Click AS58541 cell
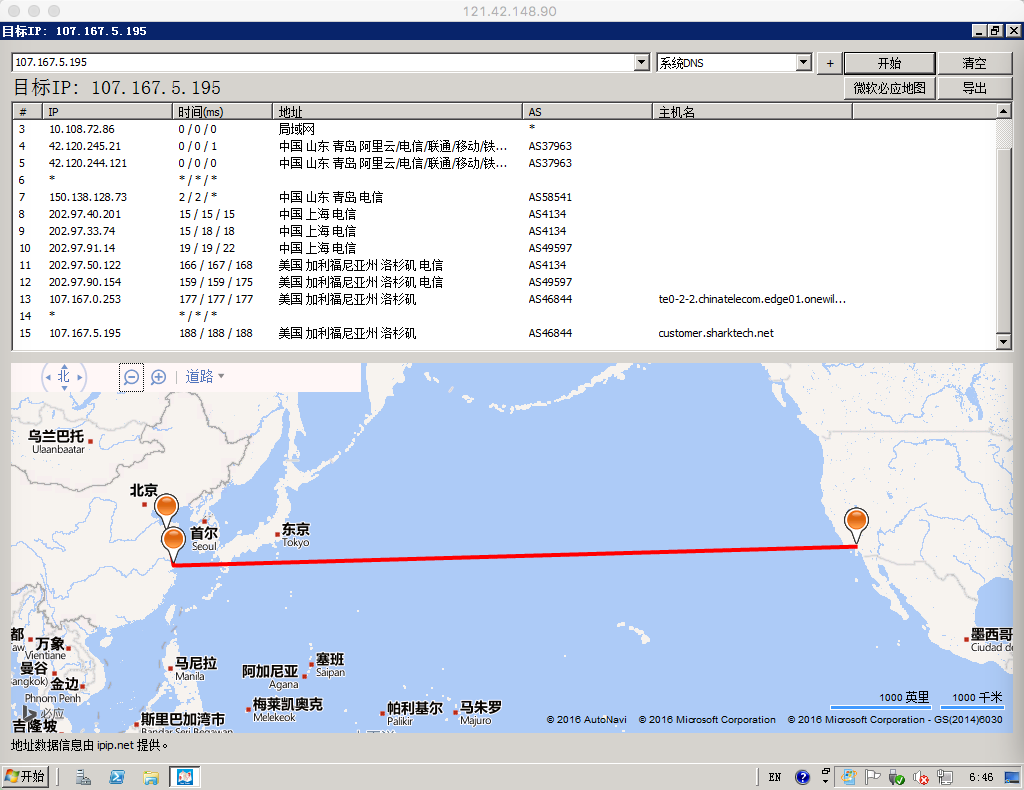This screenshot has width=1024, height=790. [550, 197]
